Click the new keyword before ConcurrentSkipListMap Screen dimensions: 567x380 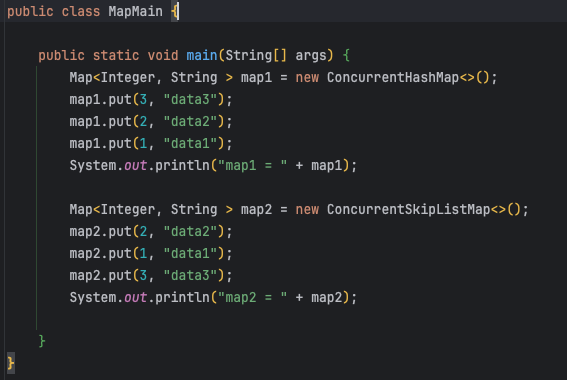[x=307, y=209]
